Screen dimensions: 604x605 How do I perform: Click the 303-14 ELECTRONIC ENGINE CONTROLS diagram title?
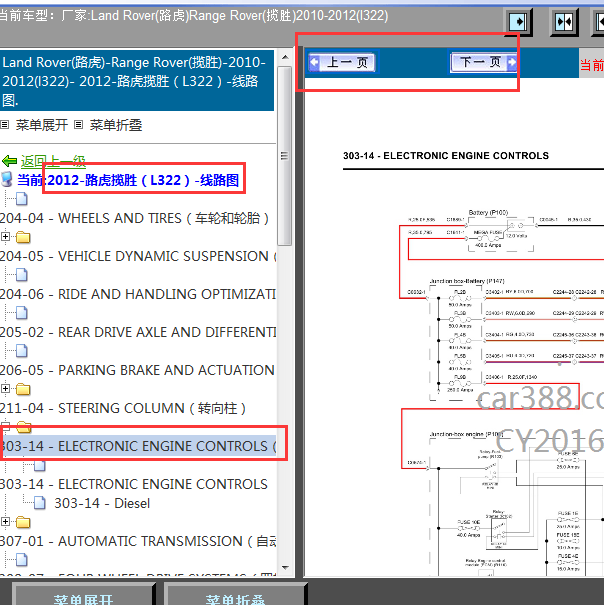pyautogui.click(x=446, y=155)
